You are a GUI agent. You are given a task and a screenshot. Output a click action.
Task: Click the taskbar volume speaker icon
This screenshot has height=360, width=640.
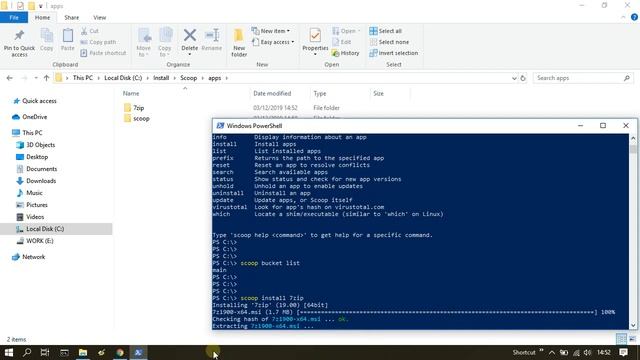coord(587,352)
